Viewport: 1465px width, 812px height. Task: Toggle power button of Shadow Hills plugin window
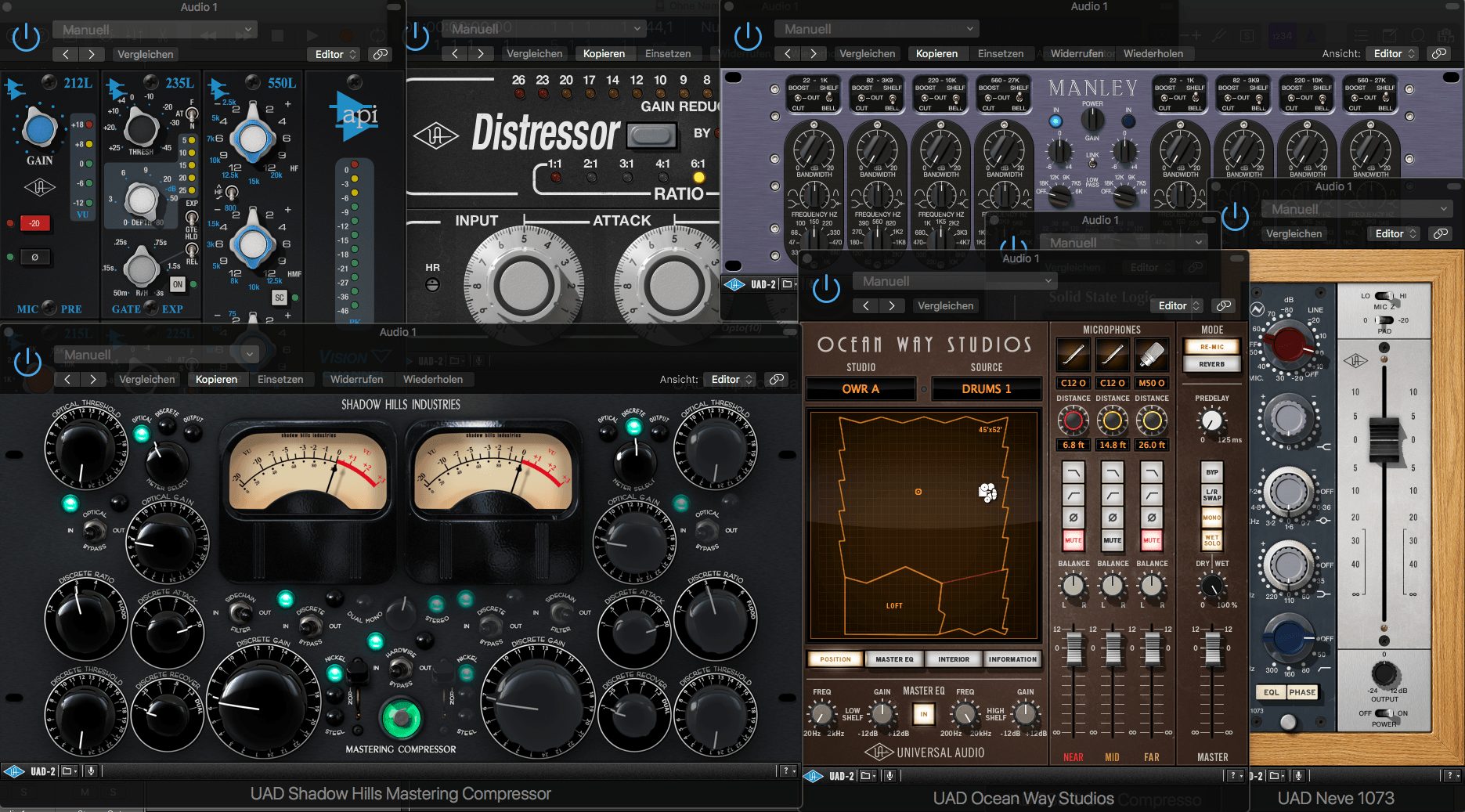28,363
